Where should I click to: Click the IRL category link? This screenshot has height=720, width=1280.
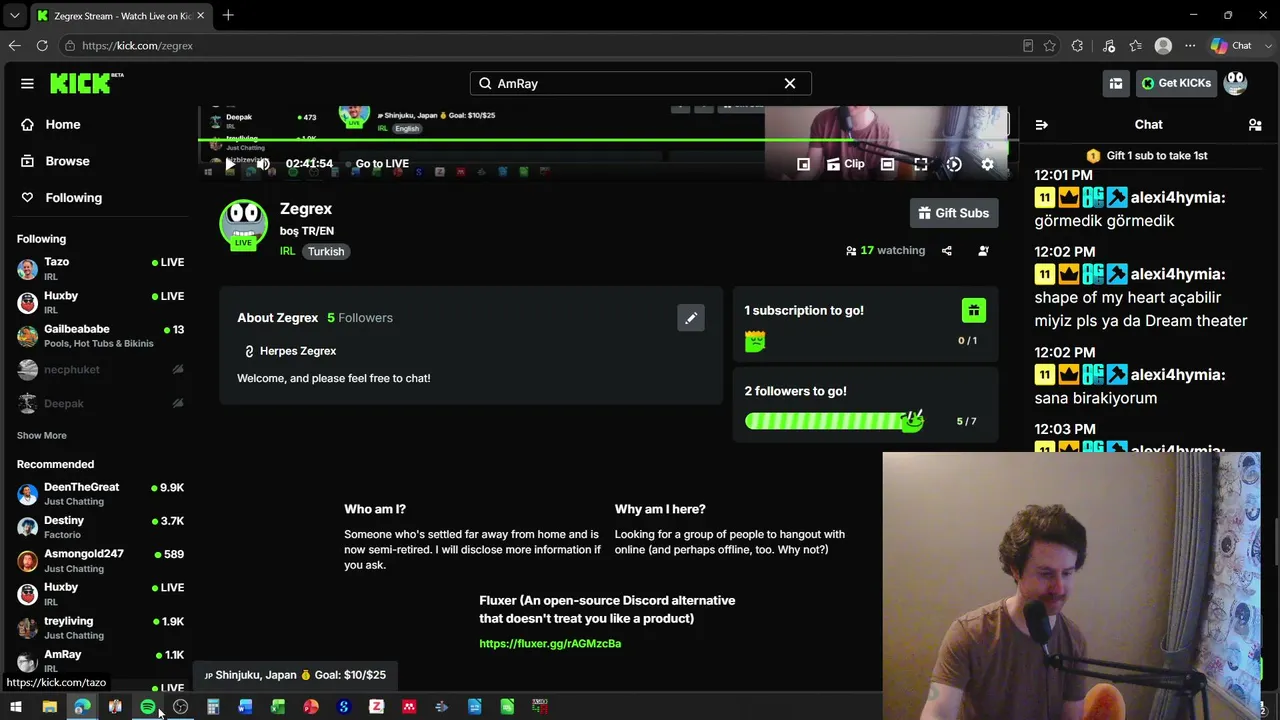click(x=287, y=251)
